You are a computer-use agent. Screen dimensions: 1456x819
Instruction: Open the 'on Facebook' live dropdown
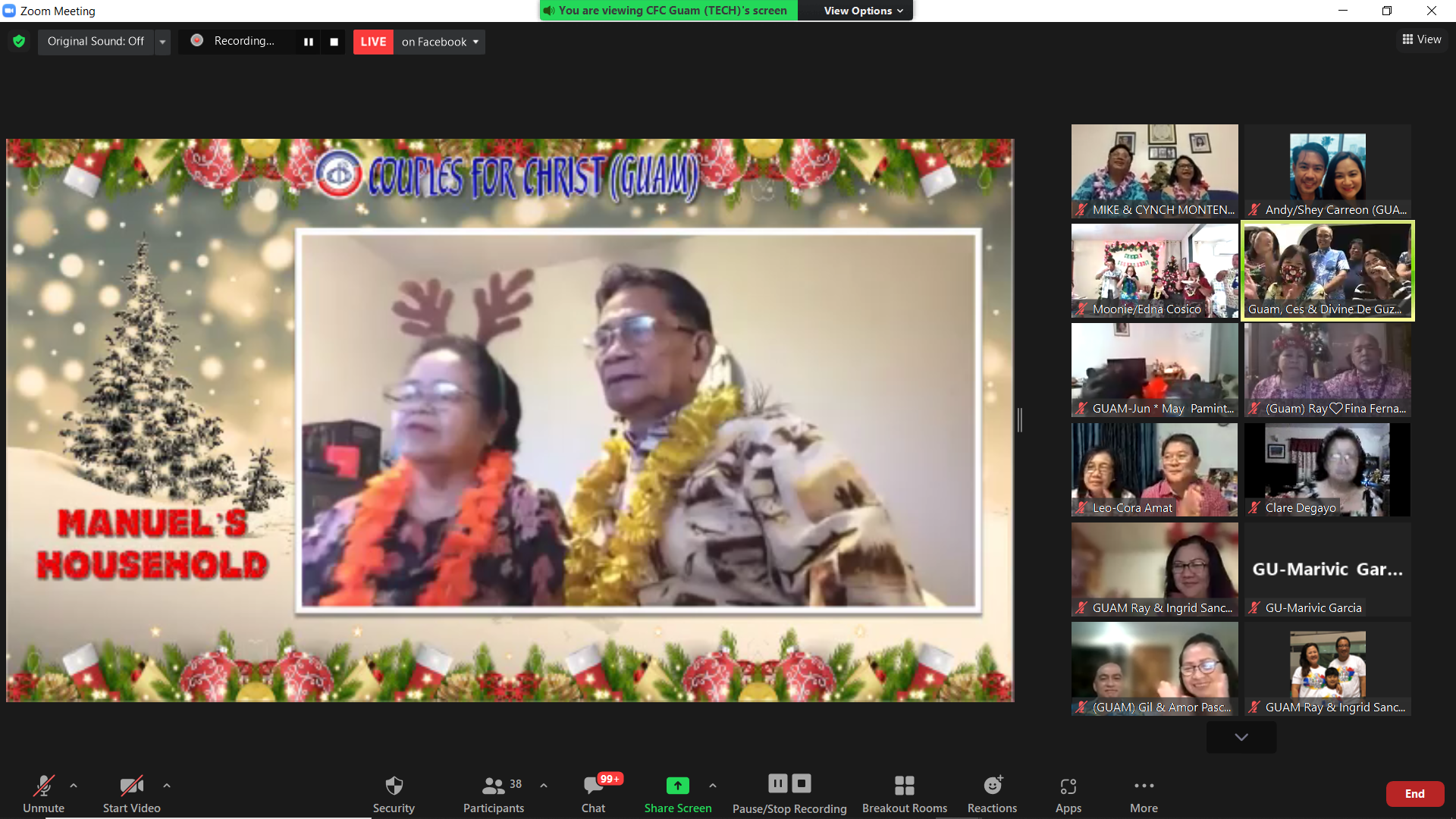point(440,42)
